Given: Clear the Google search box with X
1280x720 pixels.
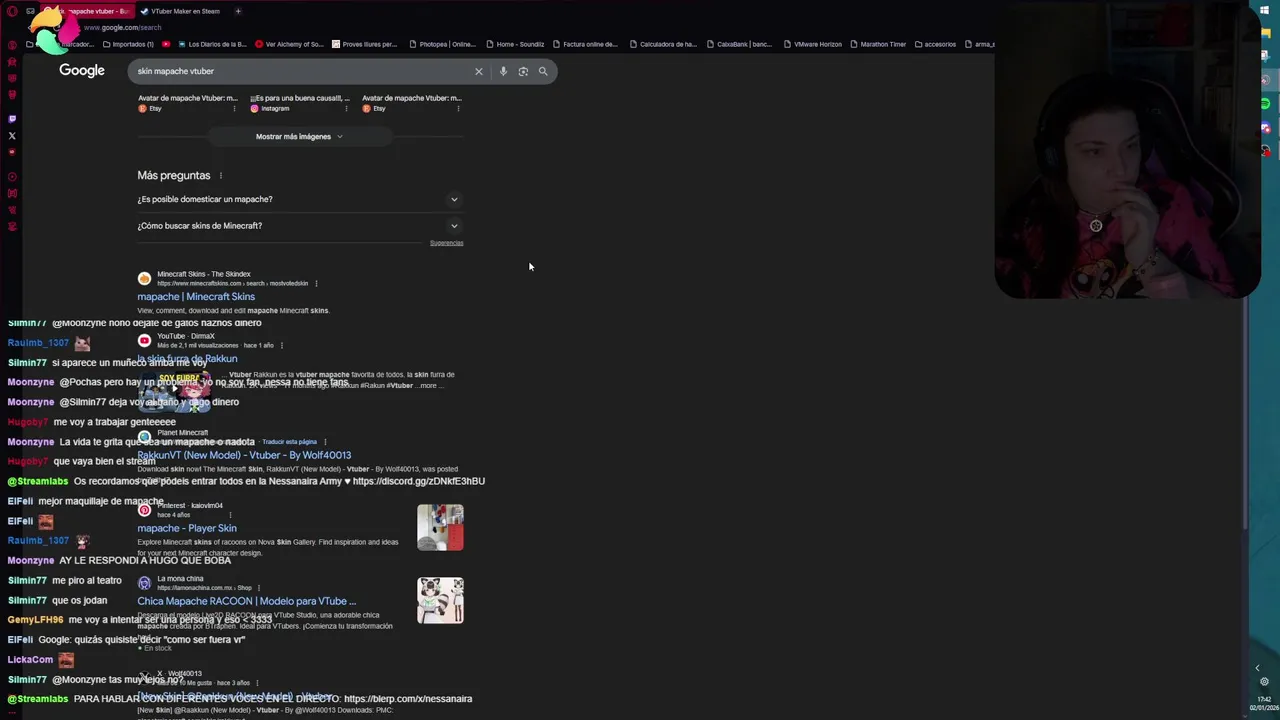Looking at the screenshot, I should (x=478, y=71).
